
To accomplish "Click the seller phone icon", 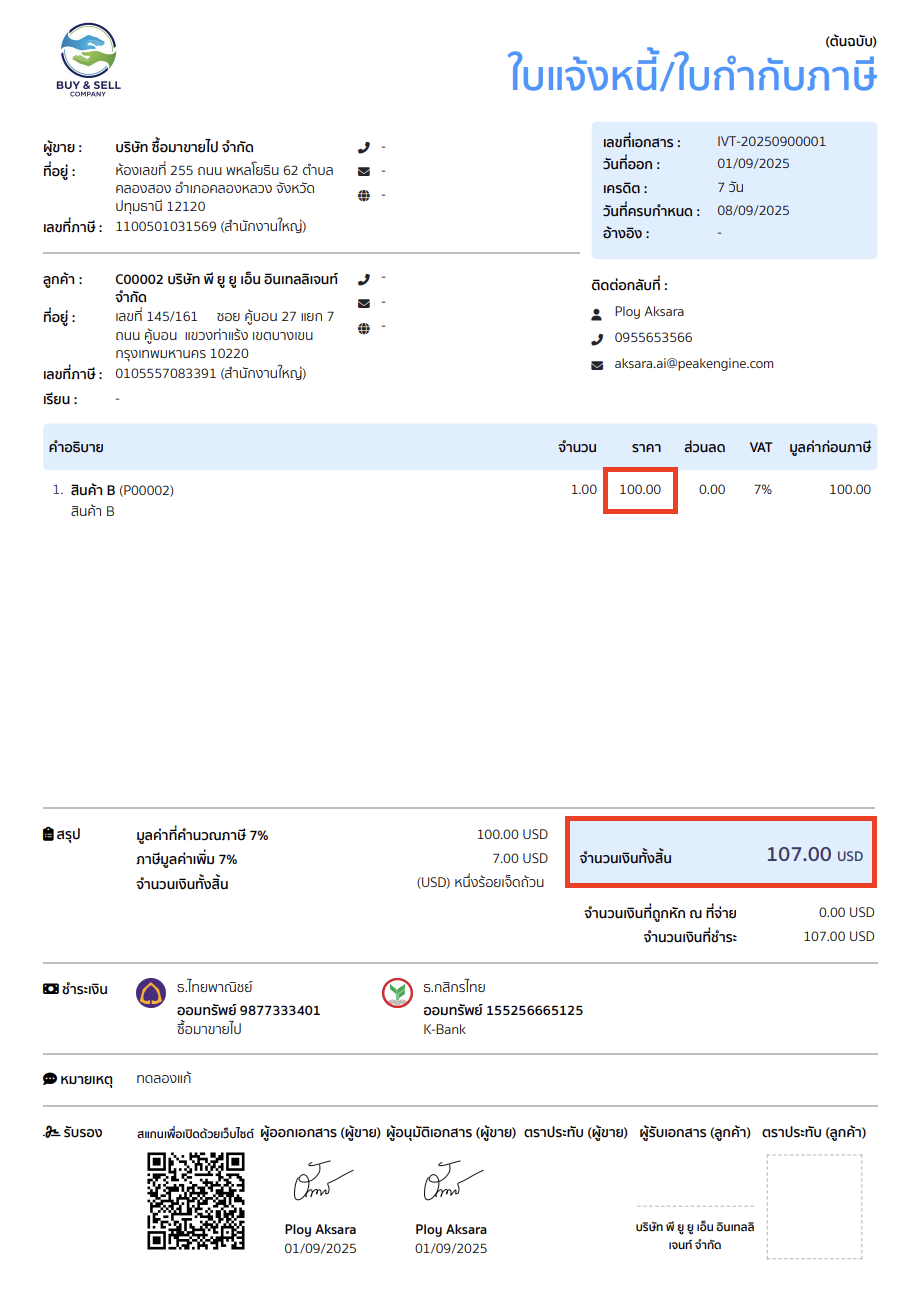I will click(363, 147).
